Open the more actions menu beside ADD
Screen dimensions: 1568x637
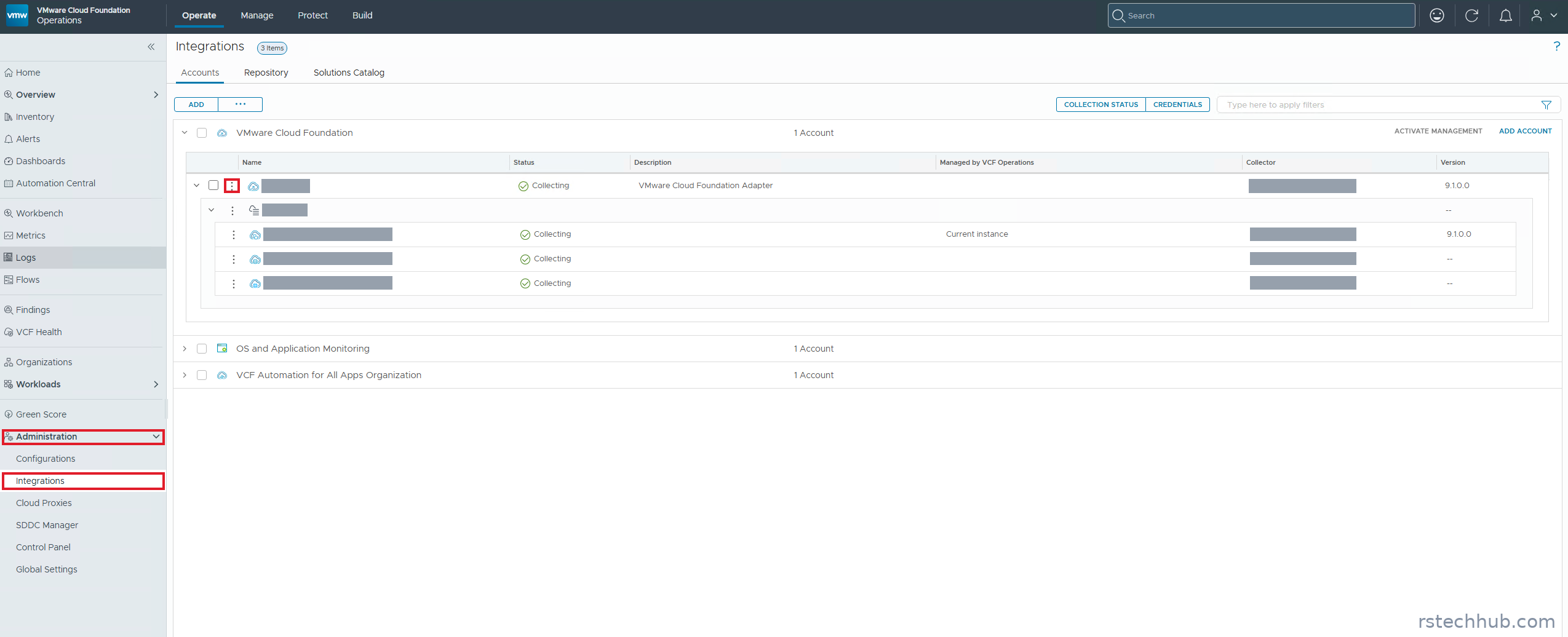[x=241, y=105]
